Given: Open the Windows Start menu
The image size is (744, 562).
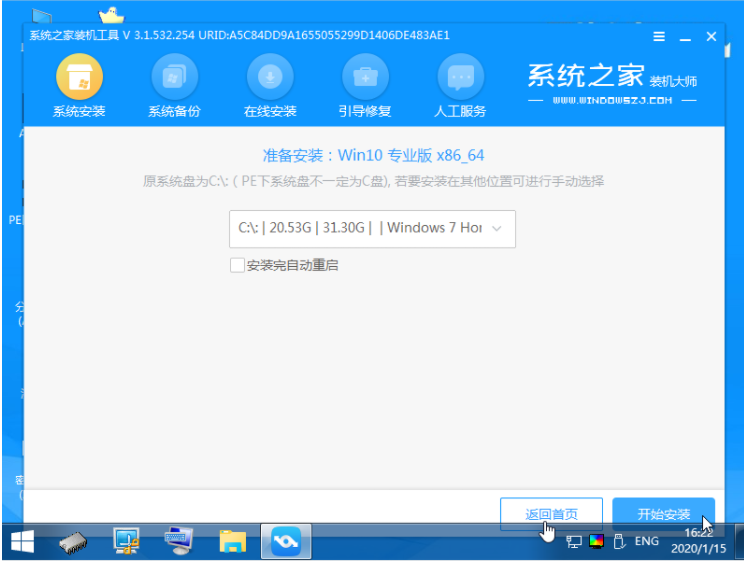Looking at the screenshot, I should pyautogui.click(x=21, y=542).
